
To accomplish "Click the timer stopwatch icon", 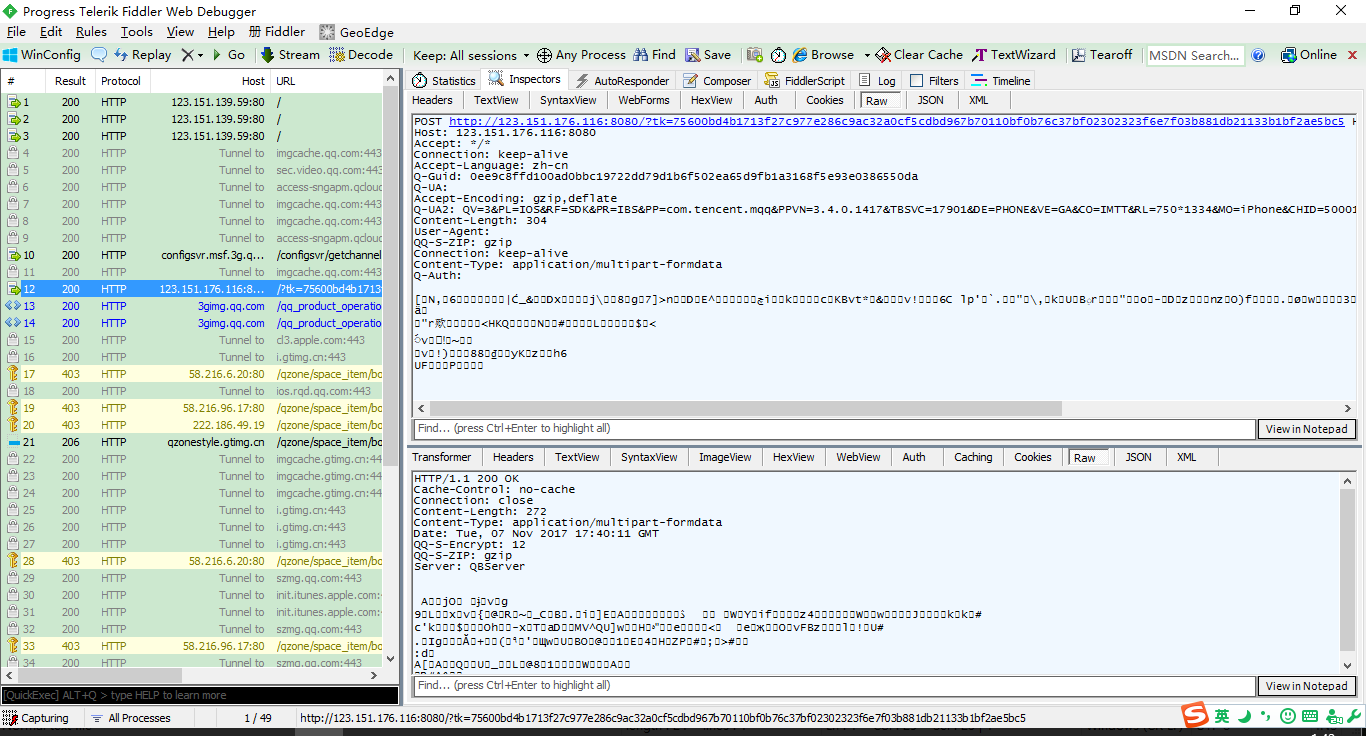I will (778, 55).
